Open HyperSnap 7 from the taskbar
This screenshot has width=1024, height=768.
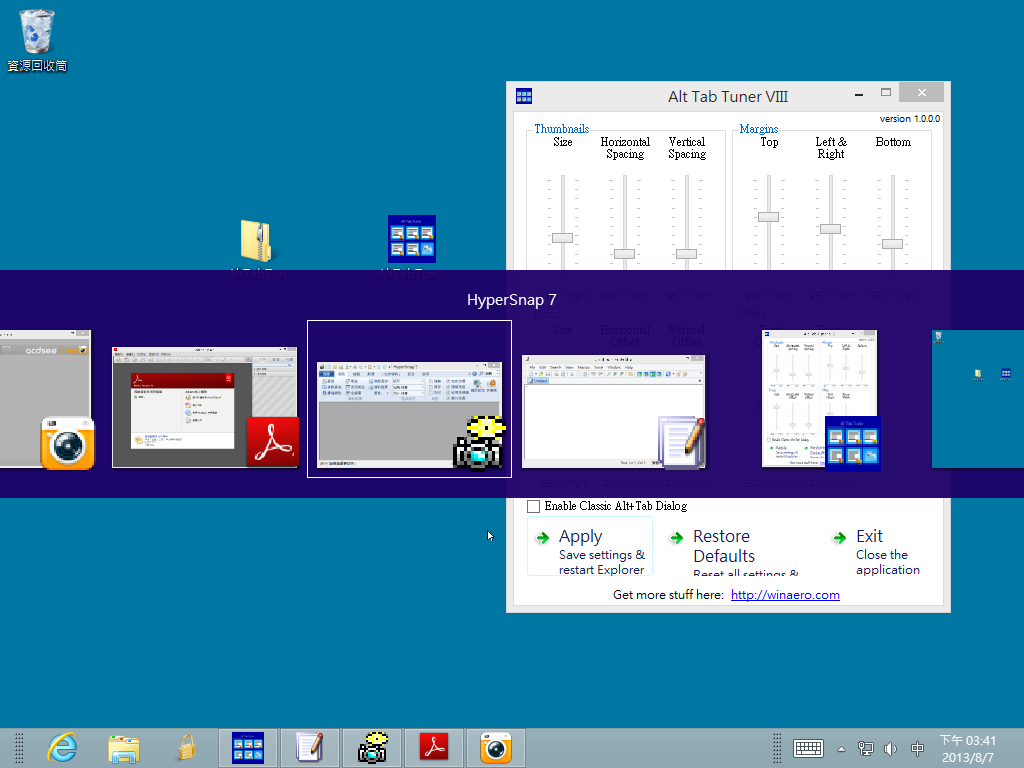(x=372, y=747)
